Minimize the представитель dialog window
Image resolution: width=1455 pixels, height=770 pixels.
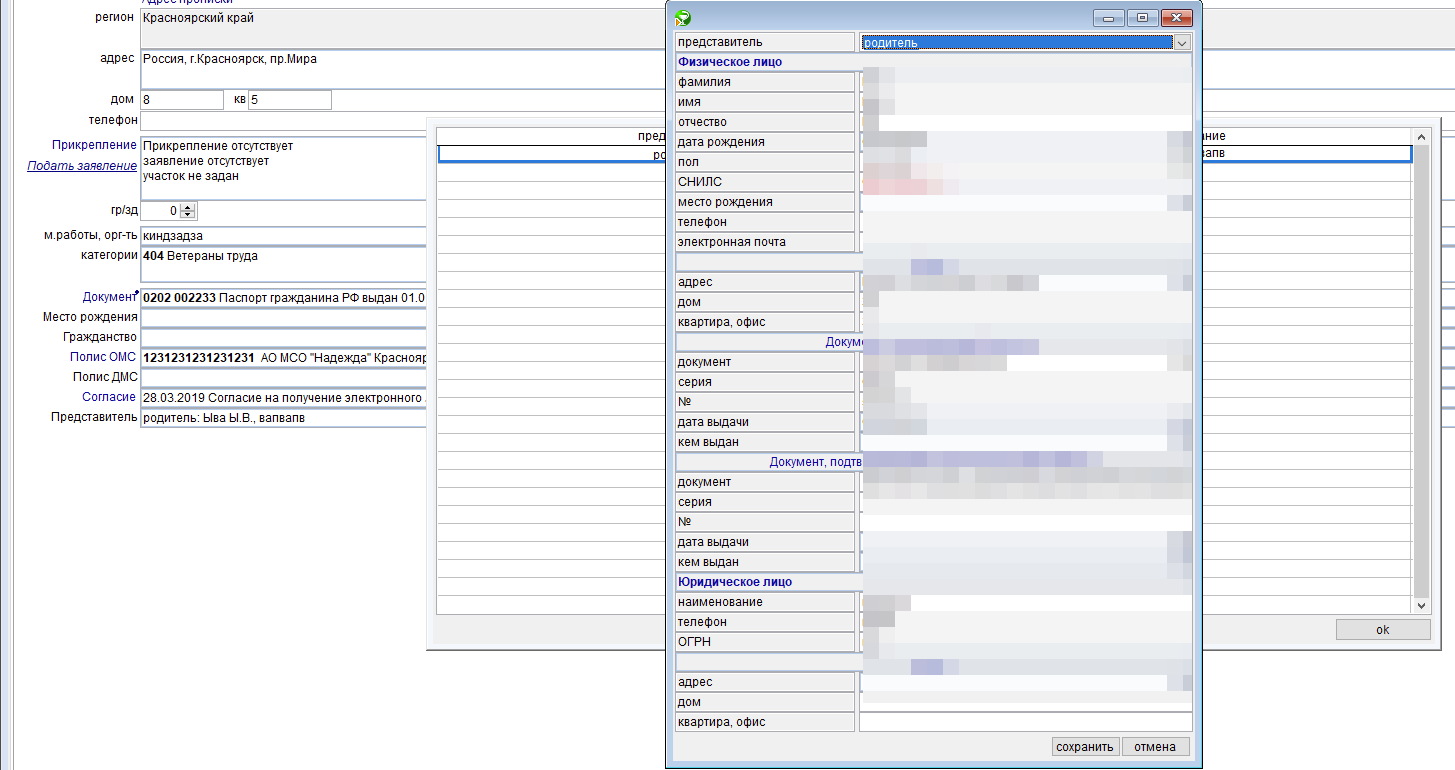(1108, 17)
